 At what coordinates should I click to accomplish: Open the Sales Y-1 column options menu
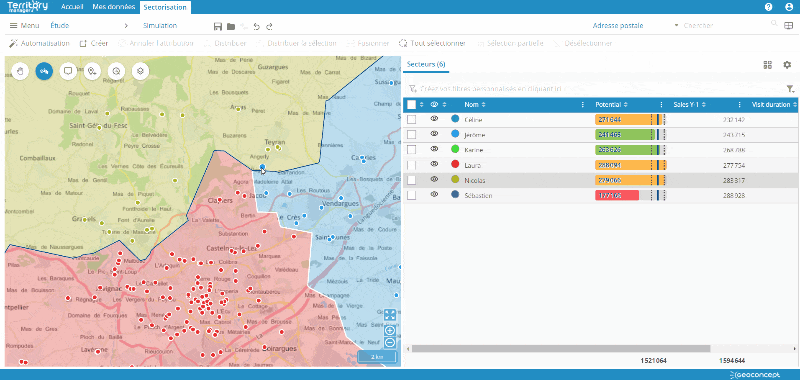click(740, 105)
